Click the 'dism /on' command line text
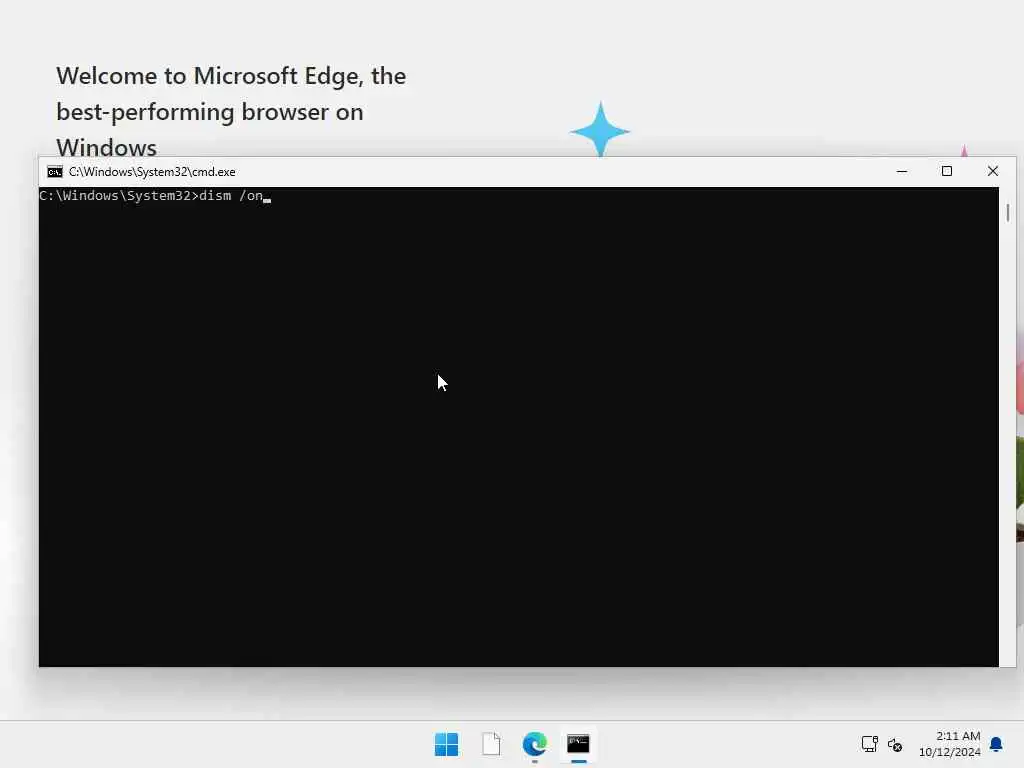 click(231, 196)
